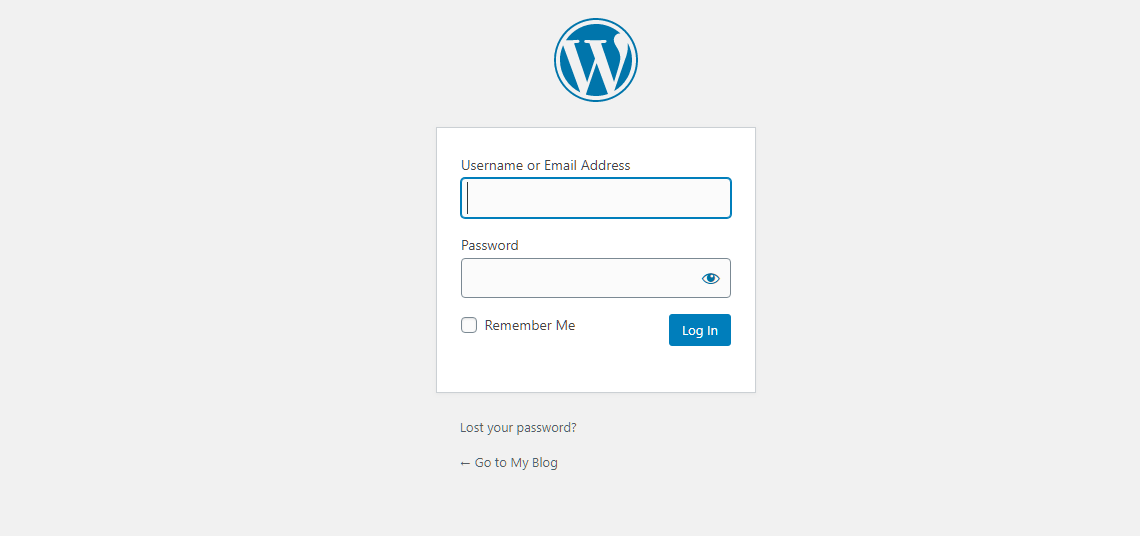Viewport: 1140px width, 536px height.
Task: Click the WordPress logo above the form
Action: pyautogui.click(x=596, y=60)
